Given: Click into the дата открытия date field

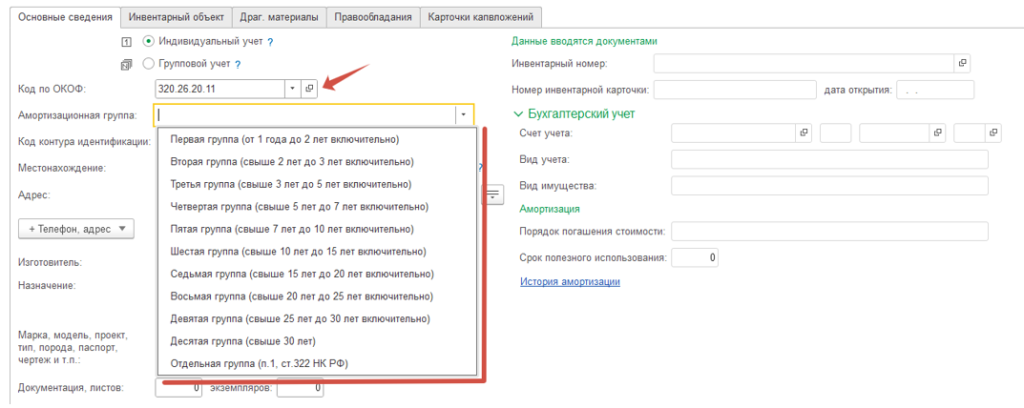Looking at the screenshot, I should point(935,89).
